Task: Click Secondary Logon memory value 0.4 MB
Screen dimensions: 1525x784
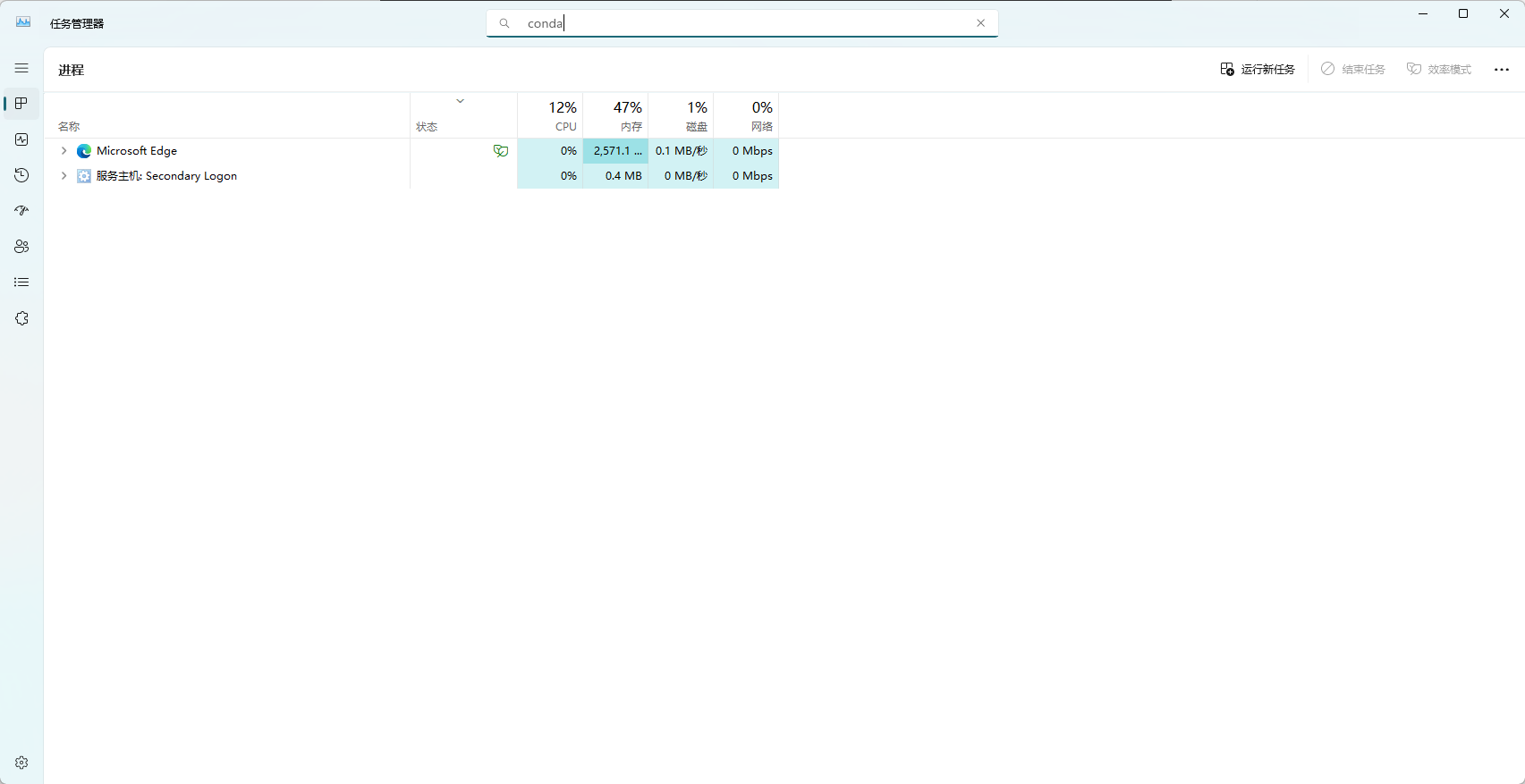Action: point(615,176)
